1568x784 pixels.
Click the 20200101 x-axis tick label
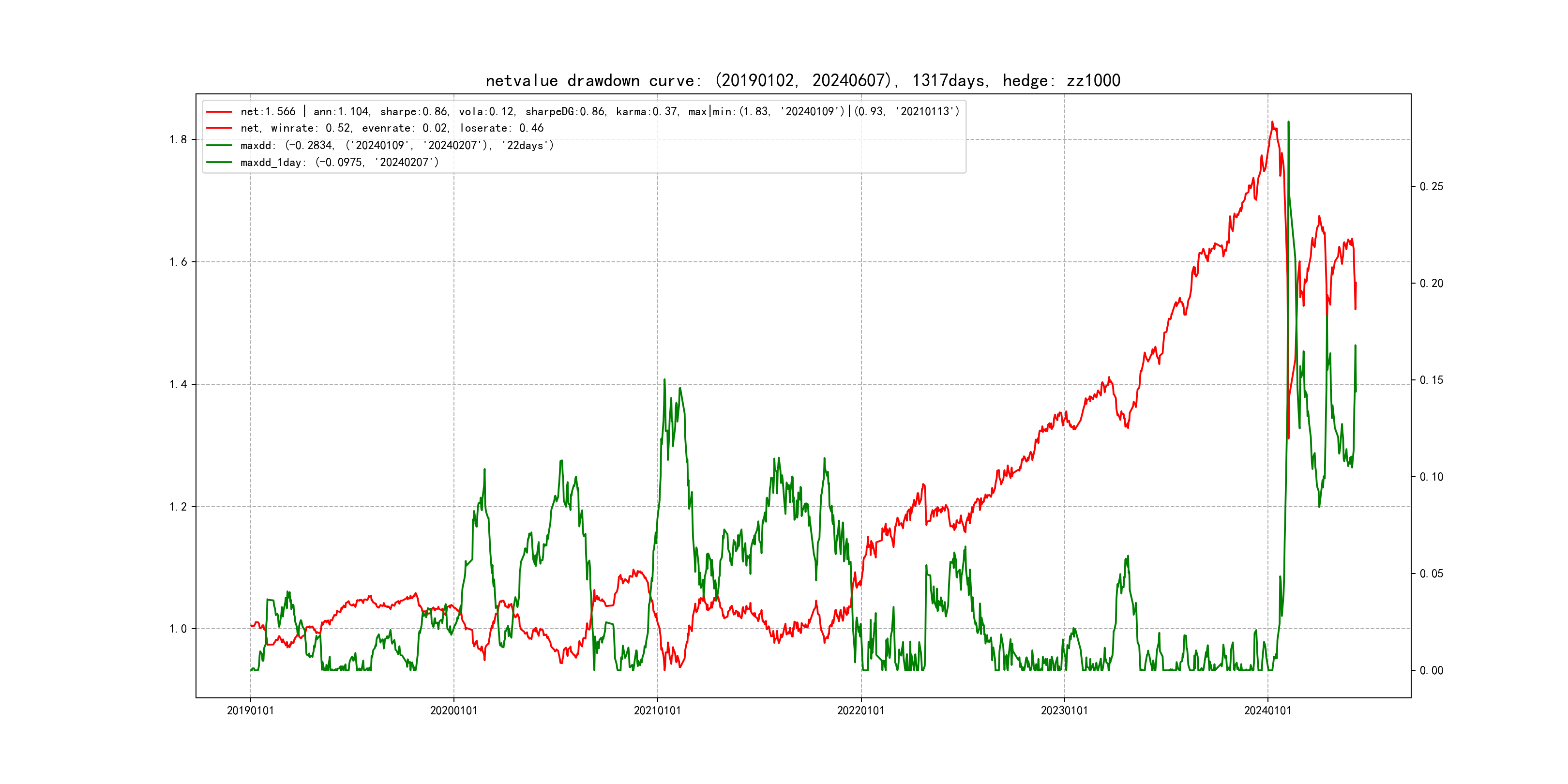coord(453,710)
